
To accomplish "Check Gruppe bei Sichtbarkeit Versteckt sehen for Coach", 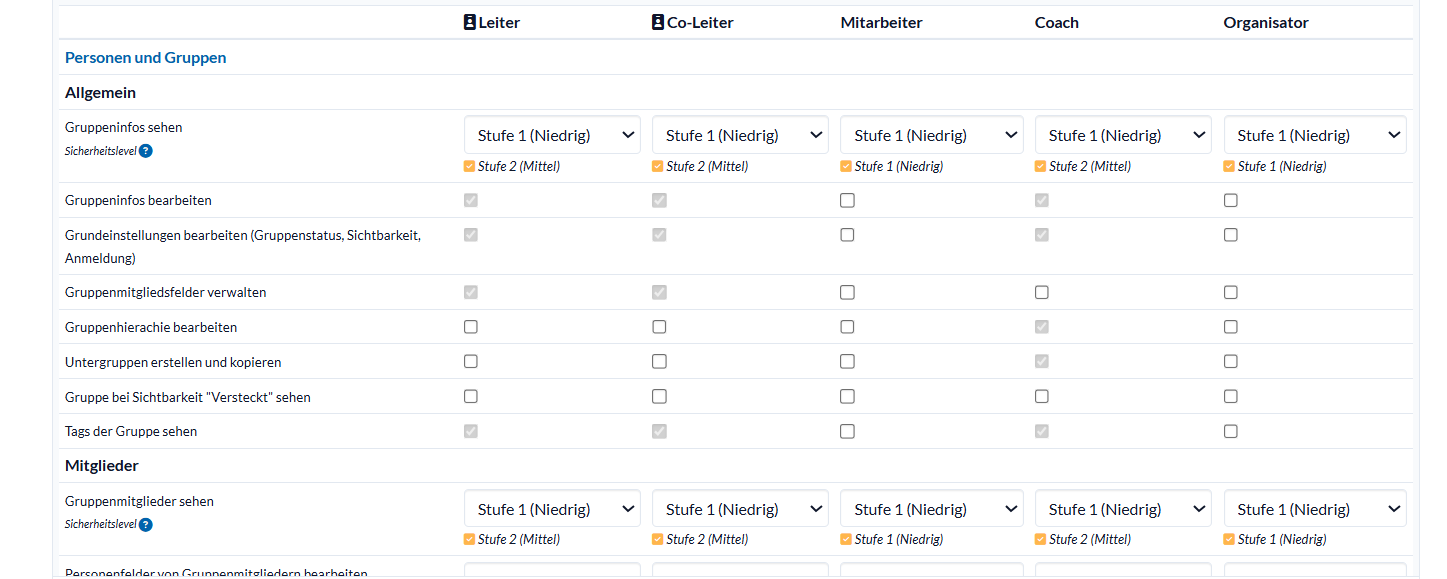I will (1042, 396).
